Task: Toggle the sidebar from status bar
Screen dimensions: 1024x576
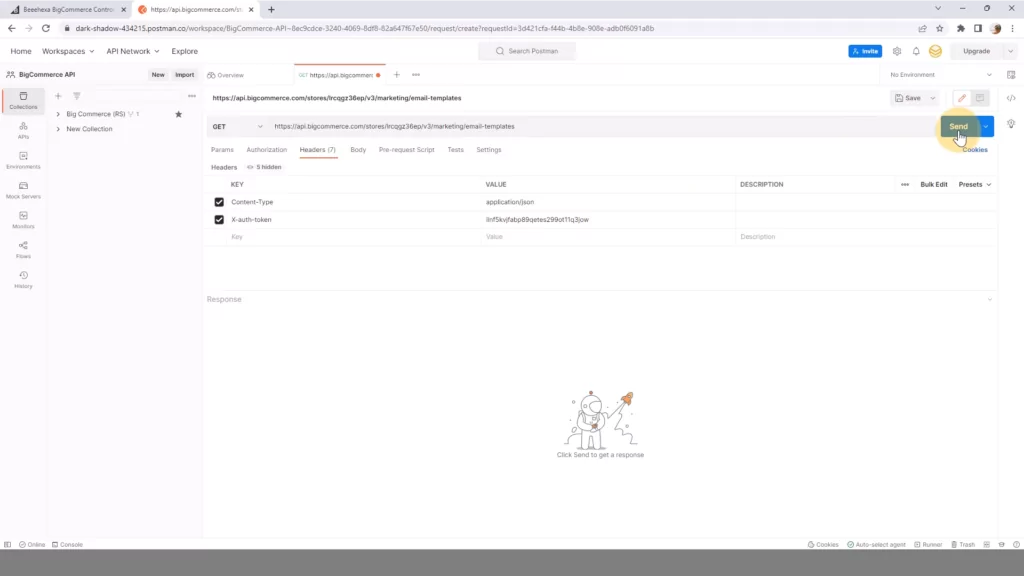Action: click(x=8, y=545)
